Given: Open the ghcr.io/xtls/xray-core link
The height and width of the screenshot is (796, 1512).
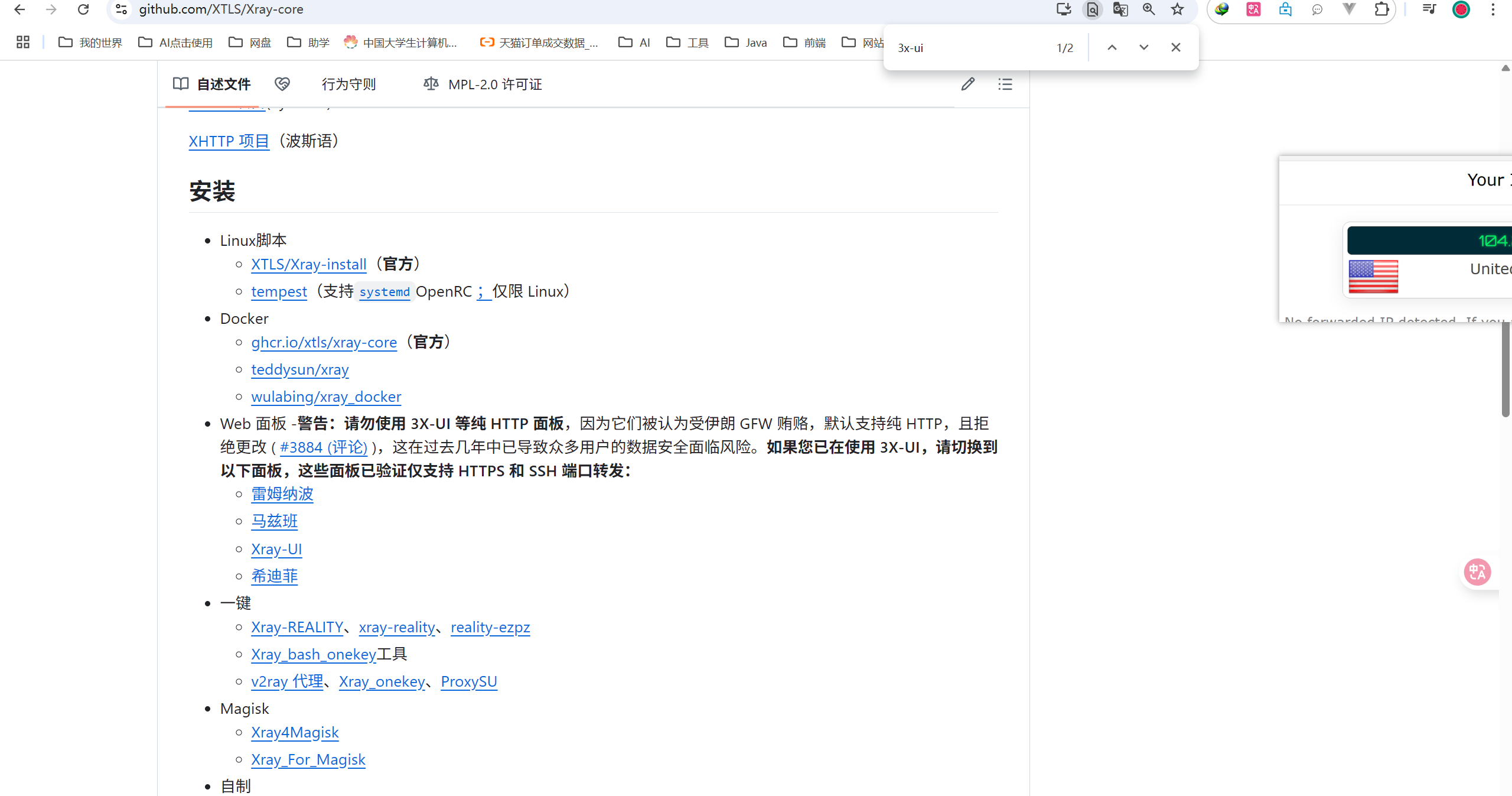Looking at the screenshot, I should 324,342.
